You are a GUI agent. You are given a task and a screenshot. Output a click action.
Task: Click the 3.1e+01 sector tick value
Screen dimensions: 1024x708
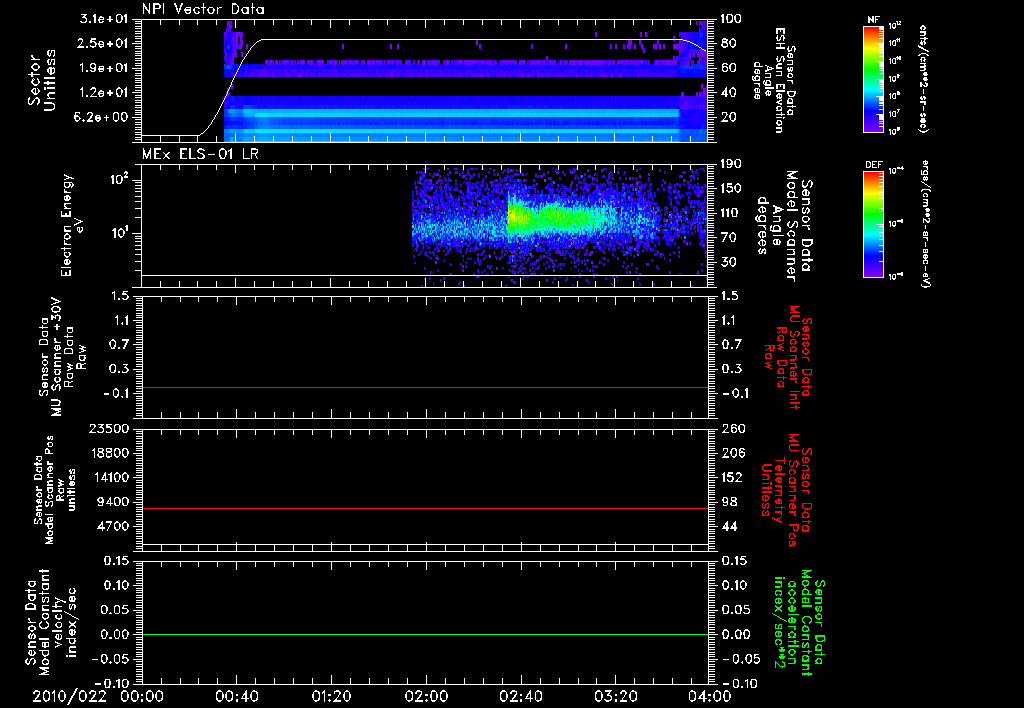pos(103,19)
